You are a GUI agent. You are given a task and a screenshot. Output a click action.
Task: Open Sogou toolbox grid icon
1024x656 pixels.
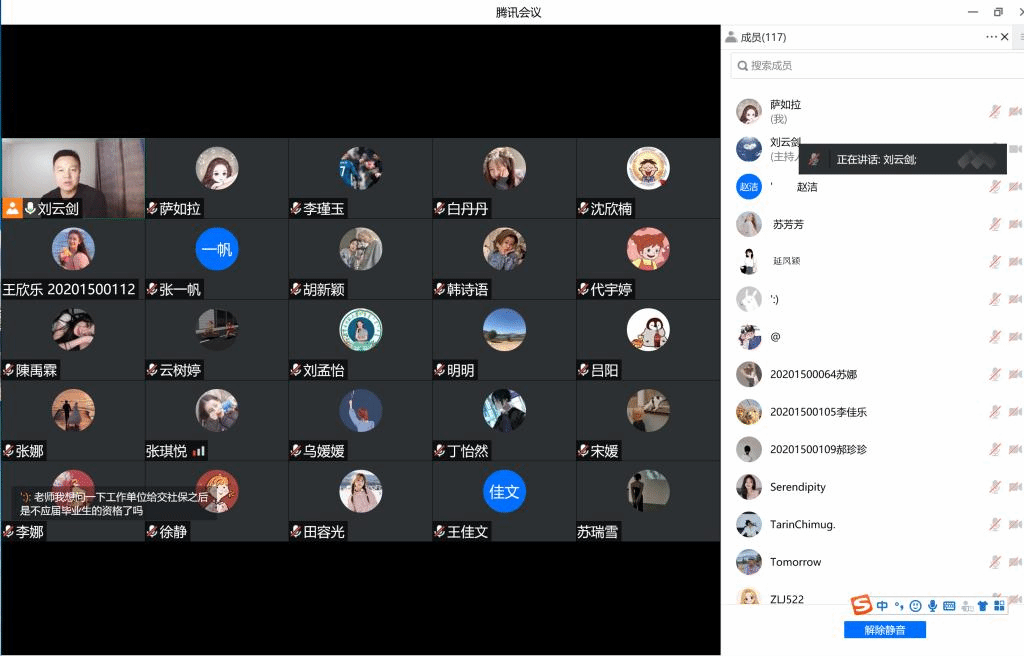coord(999,606)
